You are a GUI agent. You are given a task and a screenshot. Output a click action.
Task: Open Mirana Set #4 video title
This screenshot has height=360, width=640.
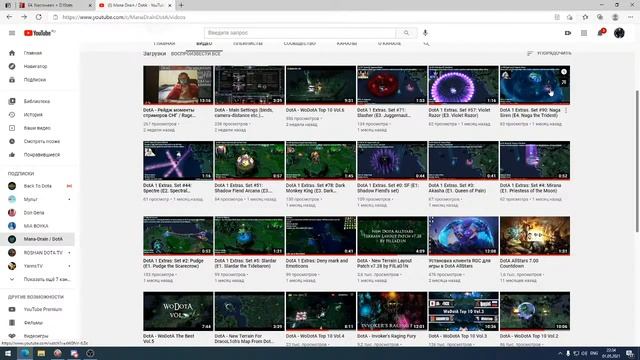tap(530, 188)
